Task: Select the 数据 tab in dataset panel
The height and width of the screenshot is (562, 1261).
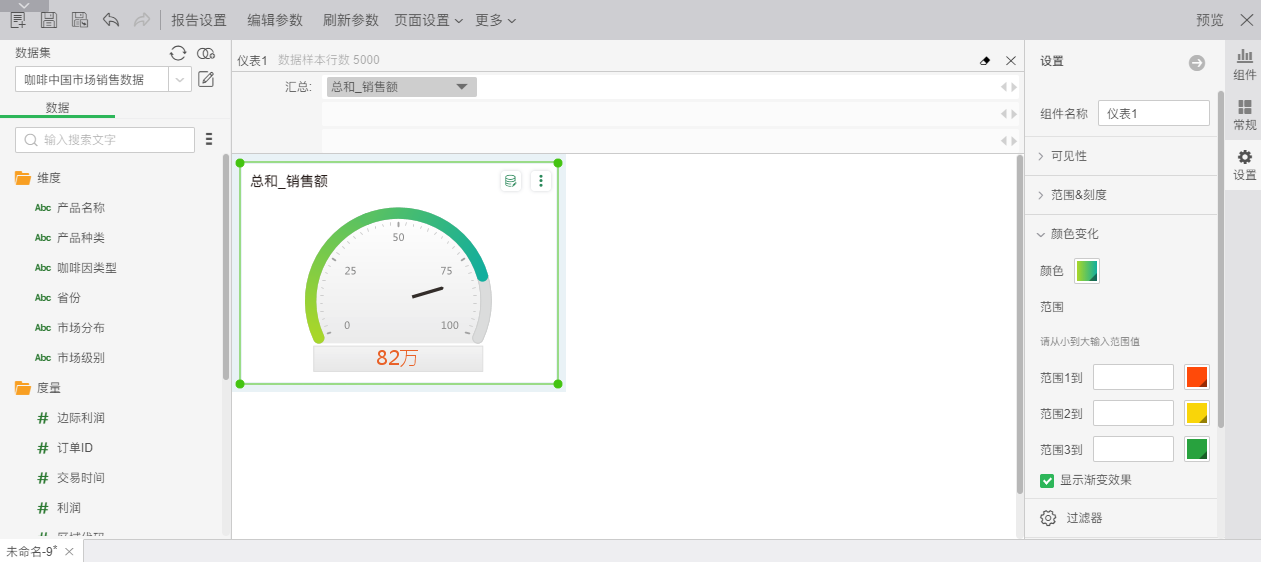Action: tap(57, 108)
